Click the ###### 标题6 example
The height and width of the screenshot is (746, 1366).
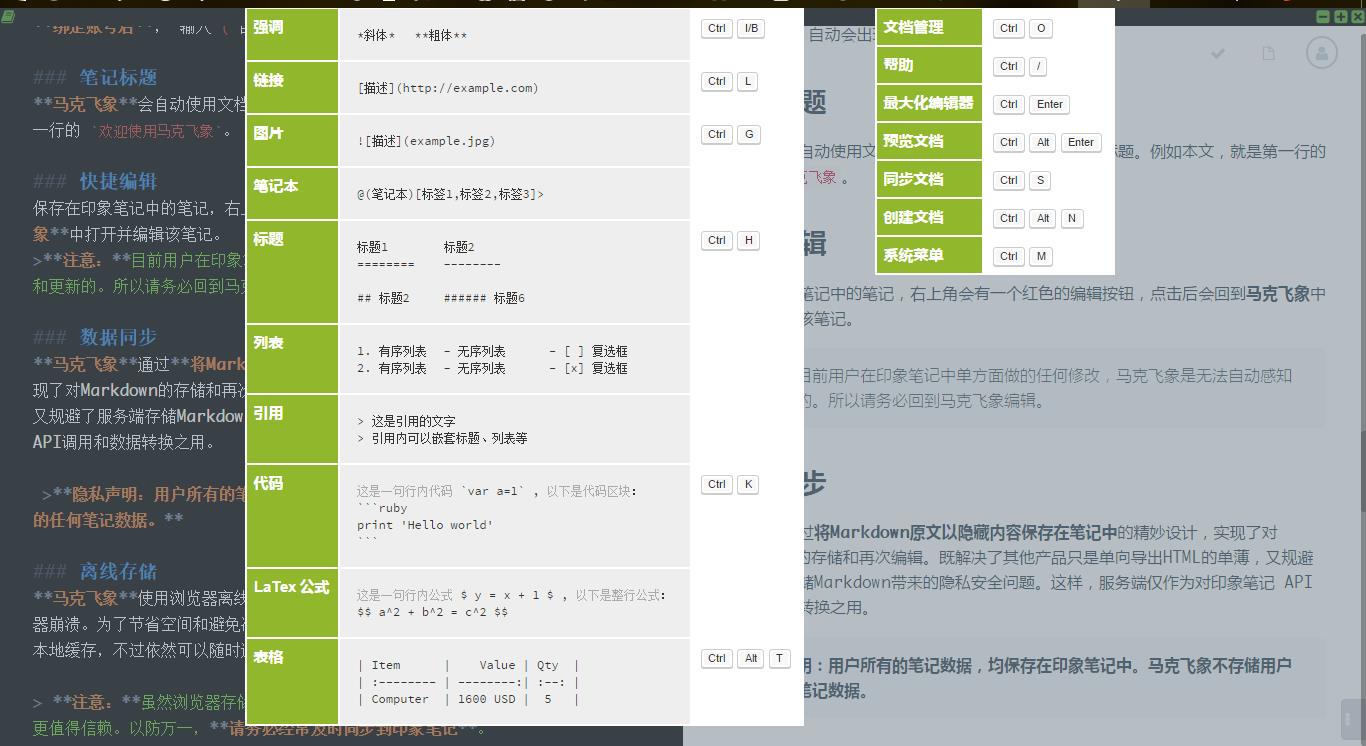(485, 298)
